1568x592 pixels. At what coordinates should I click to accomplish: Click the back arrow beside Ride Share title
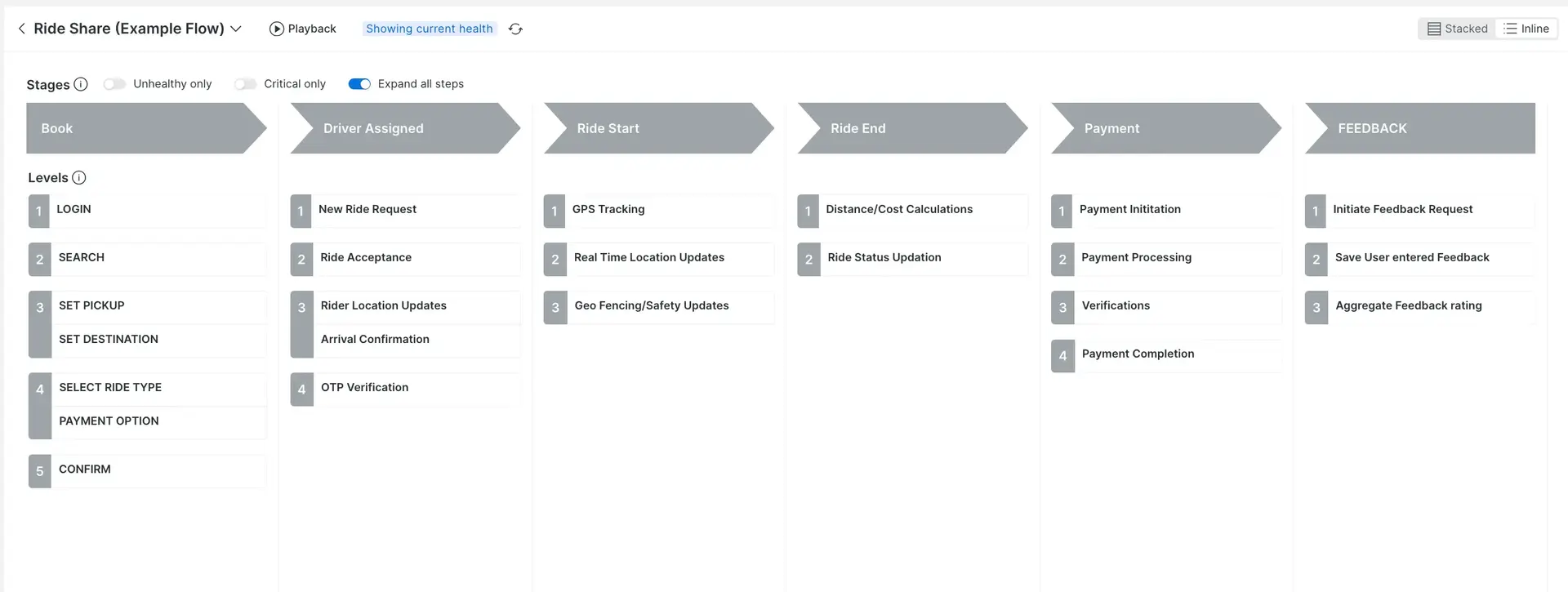(21, 29)
